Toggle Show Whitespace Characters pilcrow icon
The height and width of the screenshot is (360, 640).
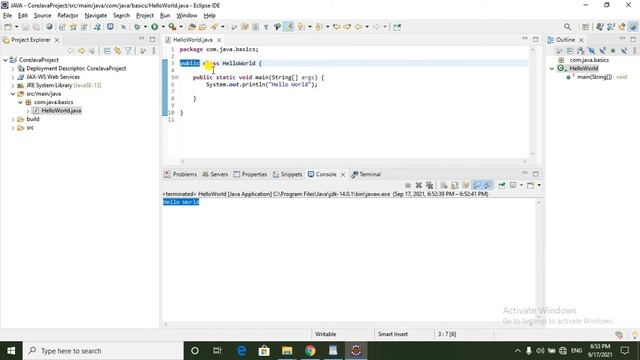[266, 27]
